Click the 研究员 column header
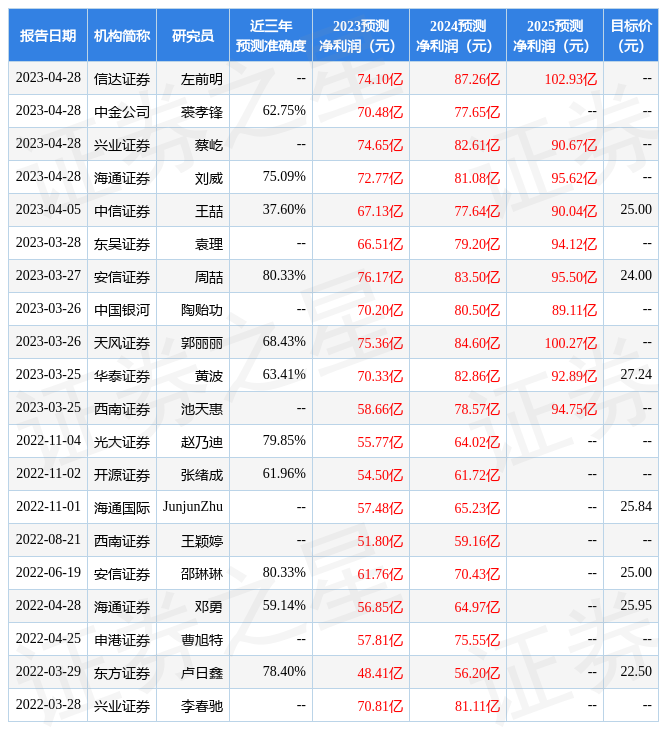Viewport: 659px width, 730px height. coord(193,35)
